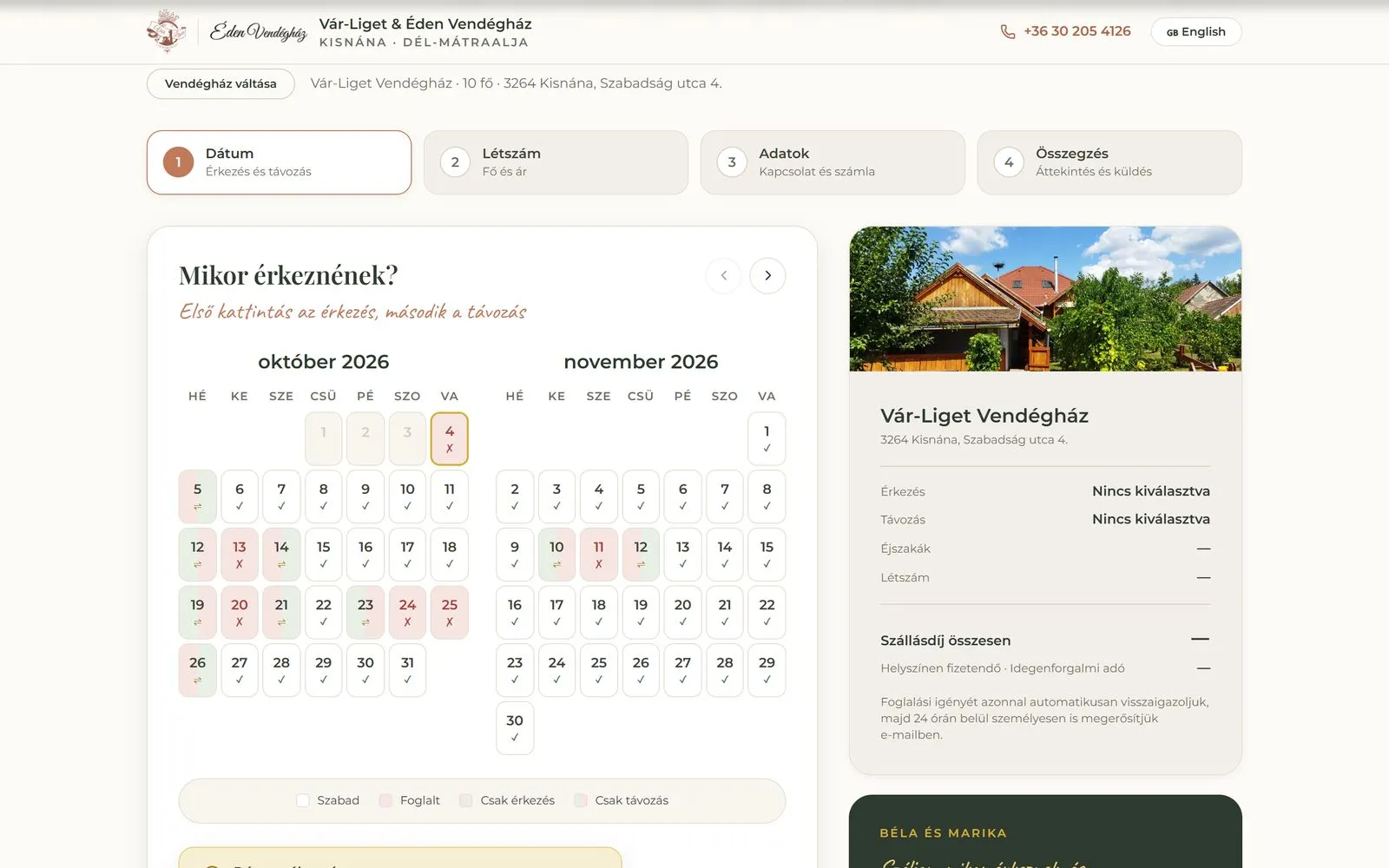Click the 'Szállásdíj összesen' label

tap(945, 641)
